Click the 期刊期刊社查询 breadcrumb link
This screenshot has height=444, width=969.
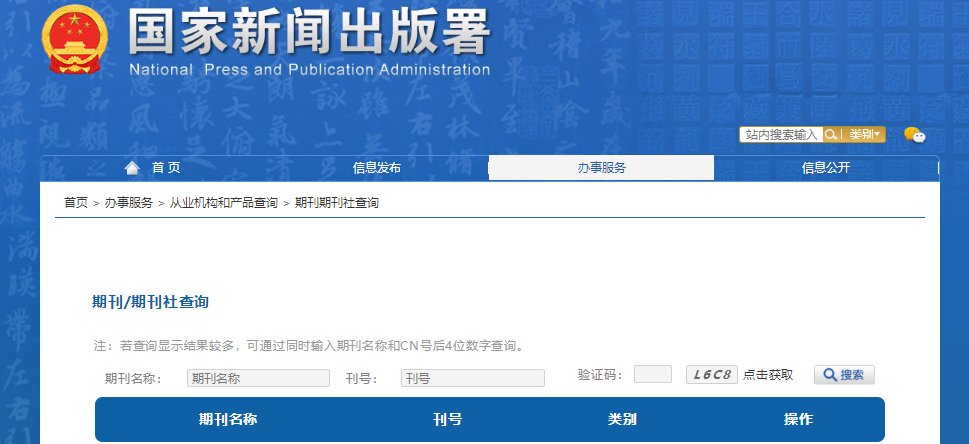tap(337, 203)
